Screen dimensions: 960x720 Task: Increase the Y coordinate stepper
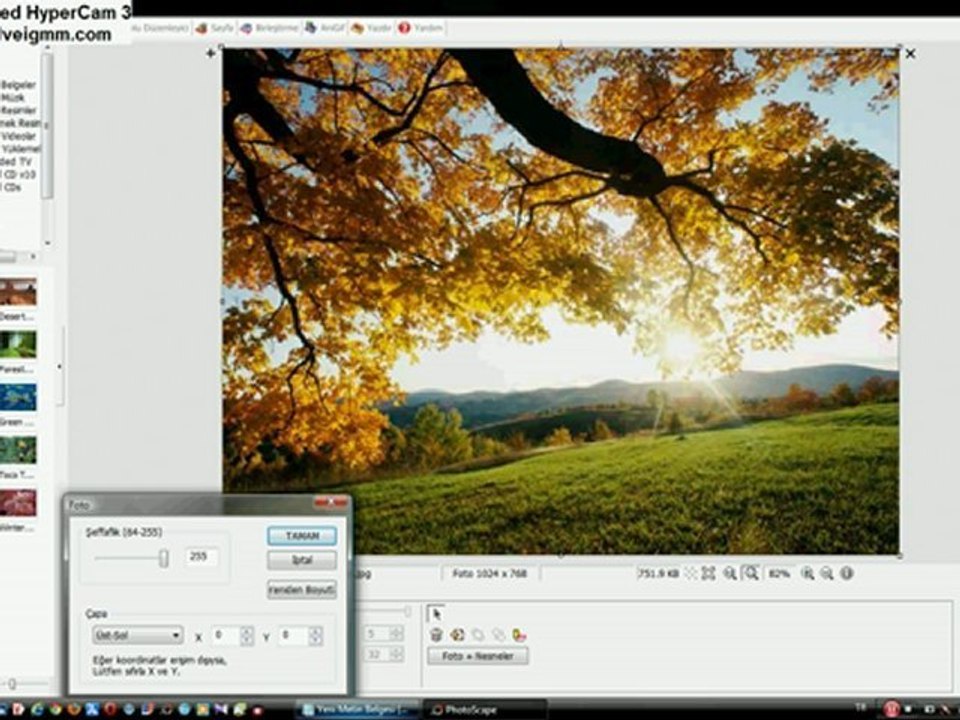pyautogui.click(x=315, y=631)
